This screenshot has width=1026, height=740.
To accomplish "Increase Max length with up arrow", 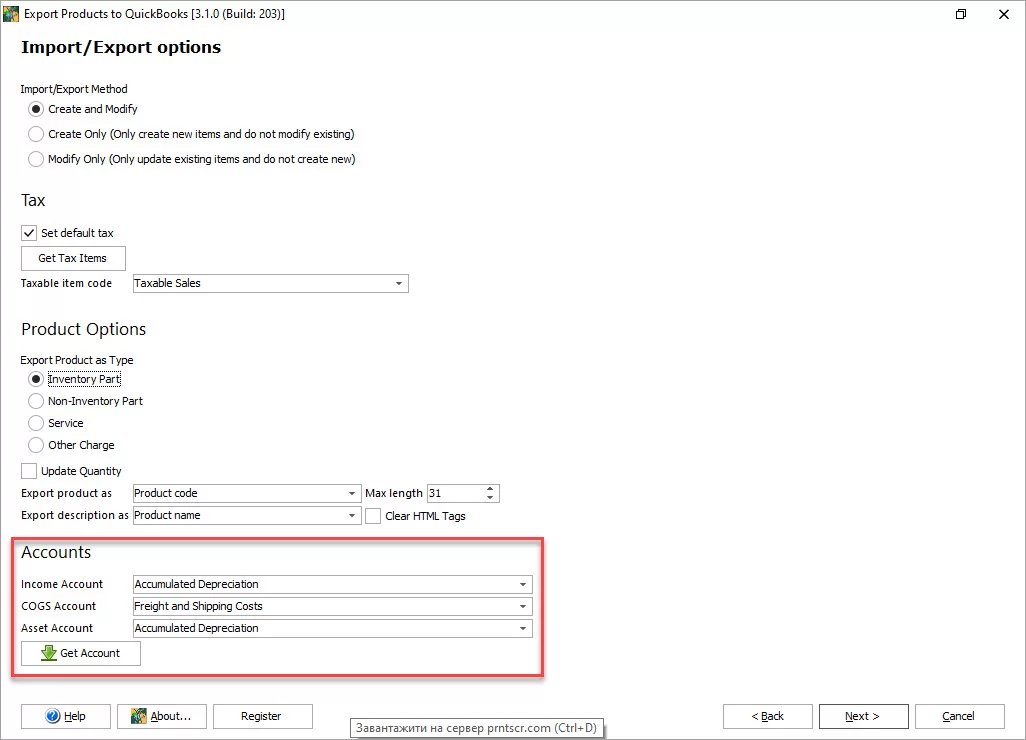I will pyautogui.click(x=490, y=489).
